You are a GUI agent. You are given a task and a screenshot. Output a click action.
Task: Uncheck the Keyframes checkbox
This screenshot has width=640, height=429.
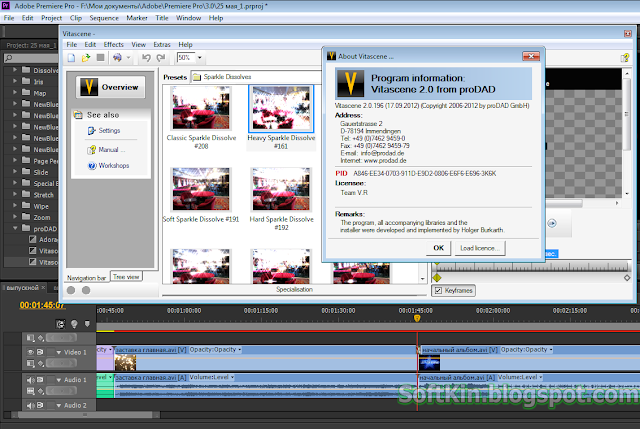click(x=438, y=291)
